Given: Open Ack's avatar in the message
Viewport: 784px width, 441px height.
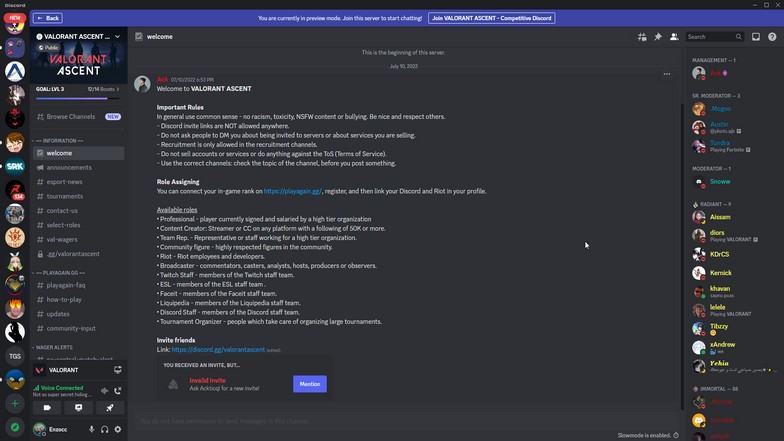Looking at the screenshot, I should [x=142, y=84].
